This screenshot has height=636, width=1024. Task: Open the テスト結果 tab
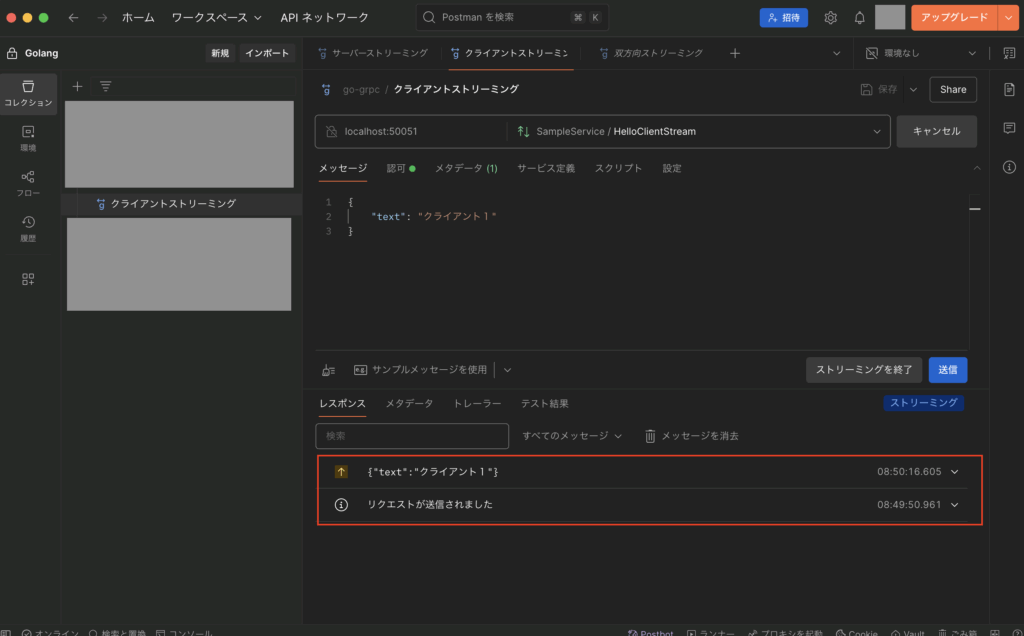click(x=544, y=404)
